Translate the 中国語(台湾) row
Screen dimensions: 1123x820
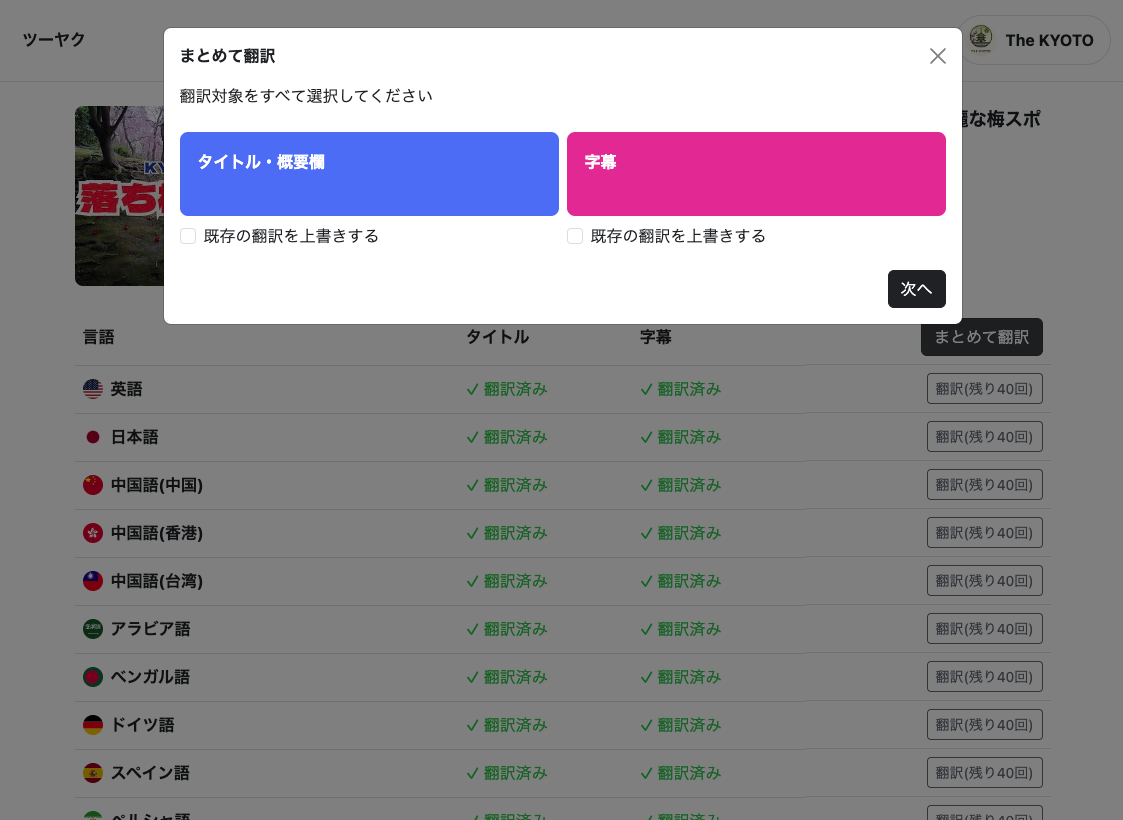[984, 581]
